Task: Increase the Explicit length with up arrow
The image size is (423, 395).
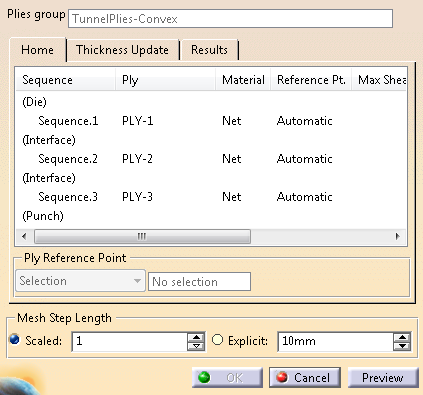Action: point(402,337)
